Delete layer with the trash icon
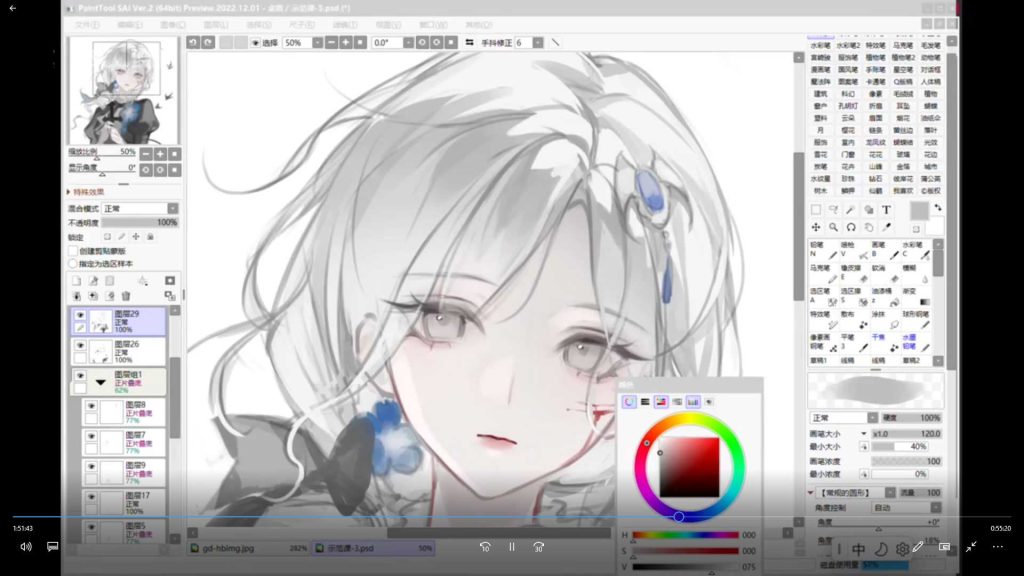The image size is (1024, 576). tap(126, 296)
